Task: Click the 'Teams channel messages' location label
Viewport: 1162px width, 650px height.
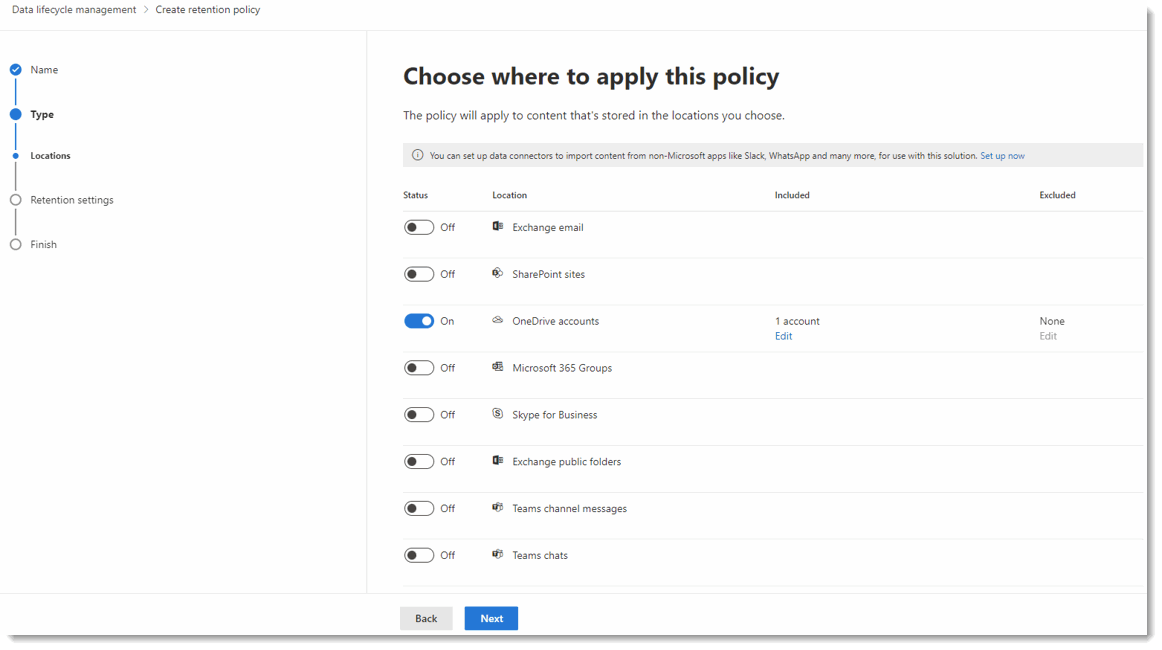Action: (x=570, y=508)
